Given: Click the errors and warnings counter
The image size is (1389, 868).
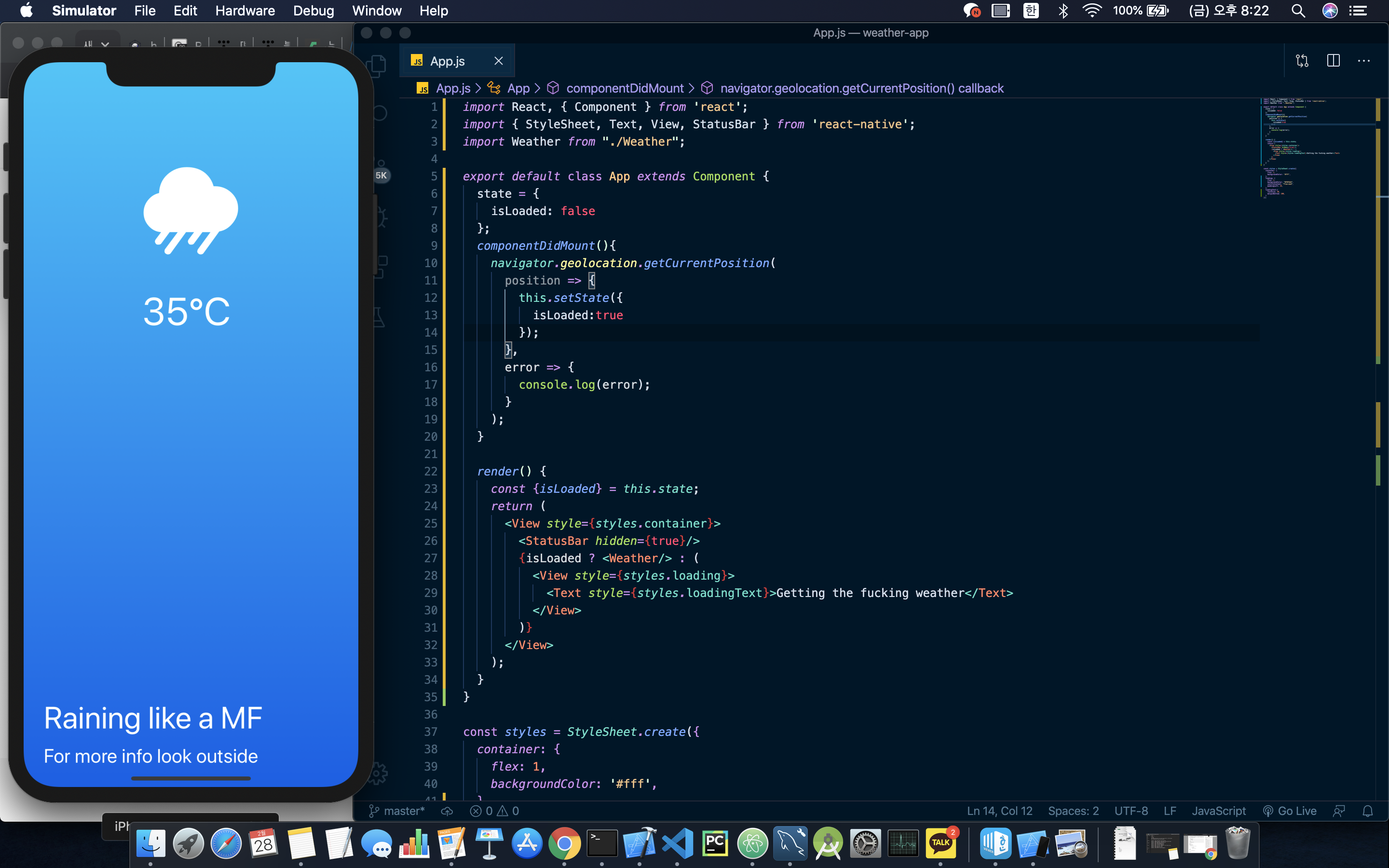Looking at the screenshot, I should tap(494, 811).
